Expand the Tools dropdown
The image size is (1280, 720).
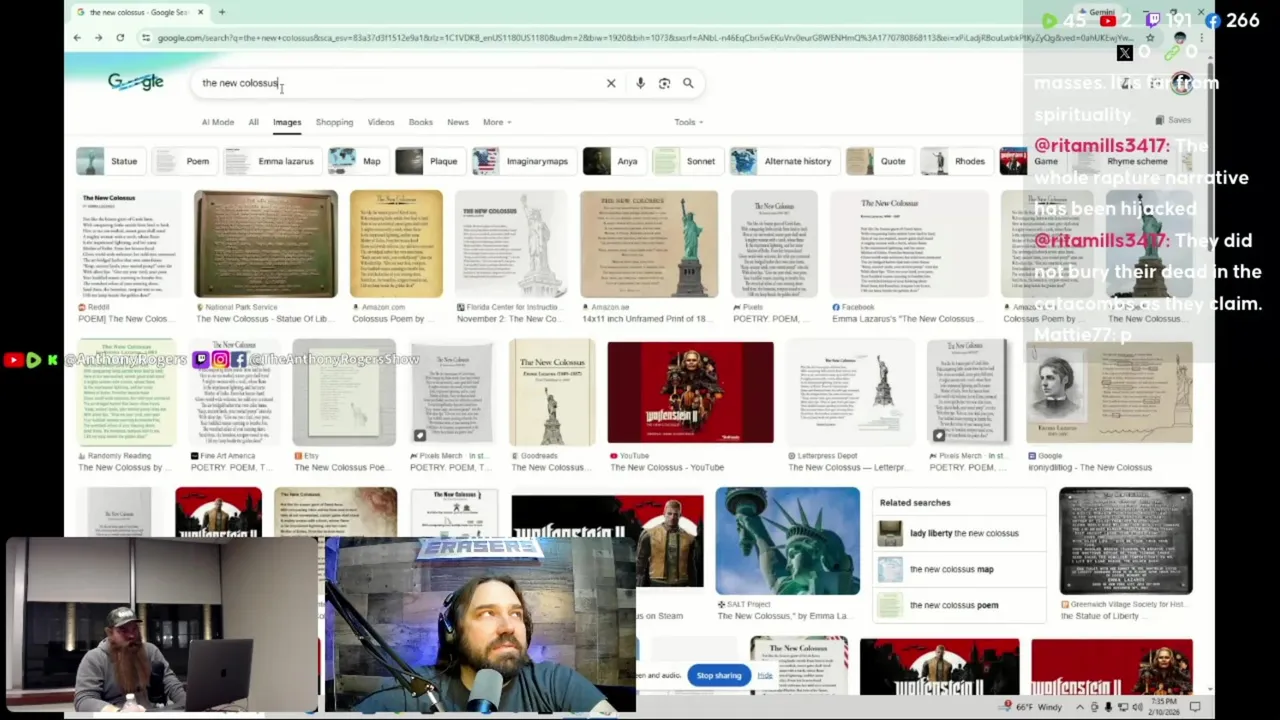click(x=688, y=122)
